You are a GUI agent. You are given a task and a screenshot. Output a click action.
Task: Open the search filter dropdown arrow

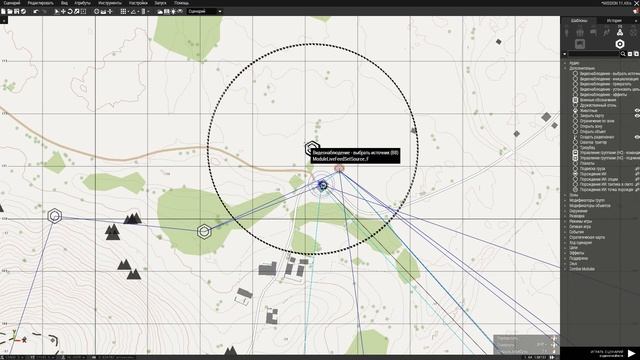pyautogui.click(x=564, y=54)
